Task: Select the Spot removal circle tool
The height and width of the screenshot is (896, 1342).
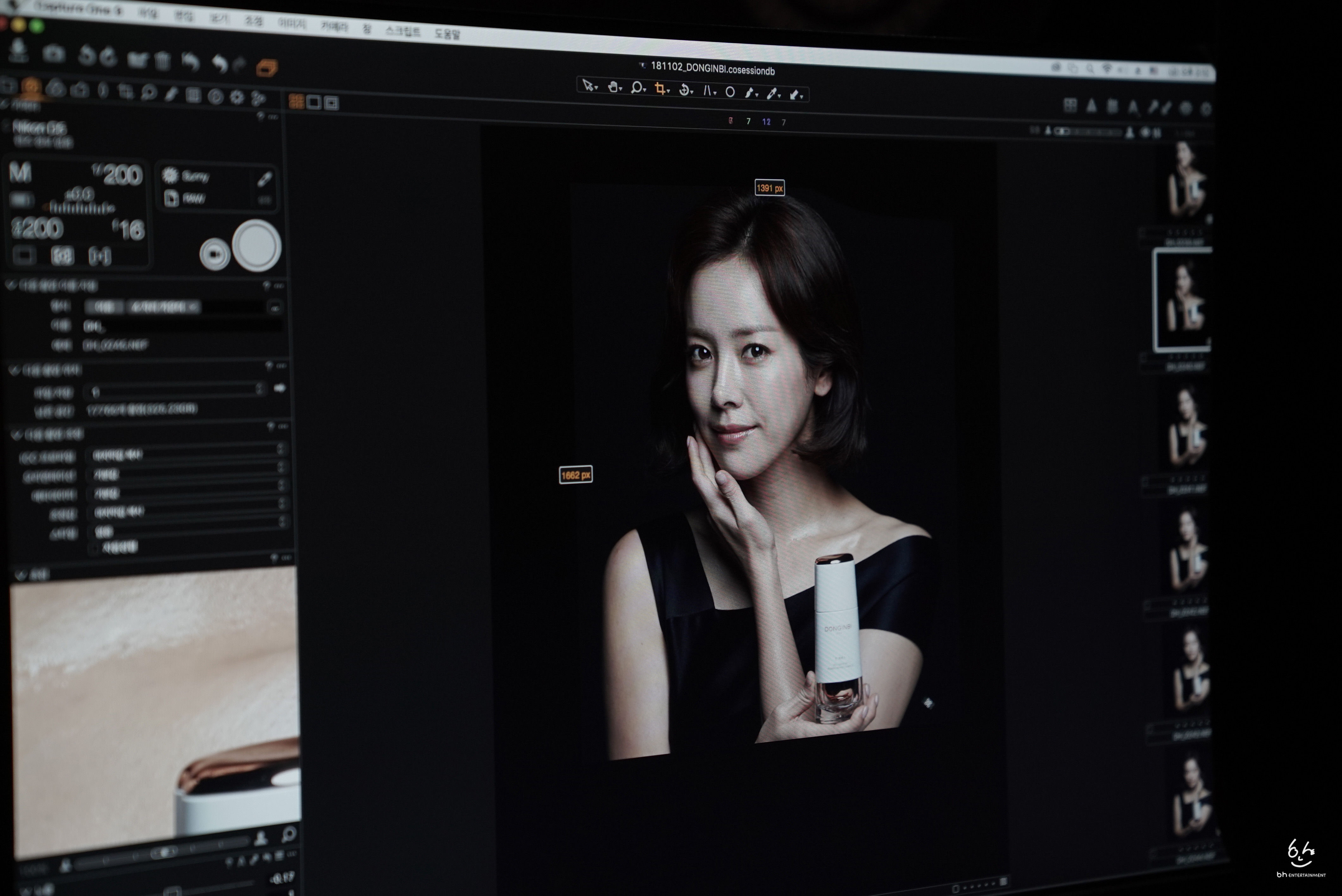Action: [x=730, y=92]
